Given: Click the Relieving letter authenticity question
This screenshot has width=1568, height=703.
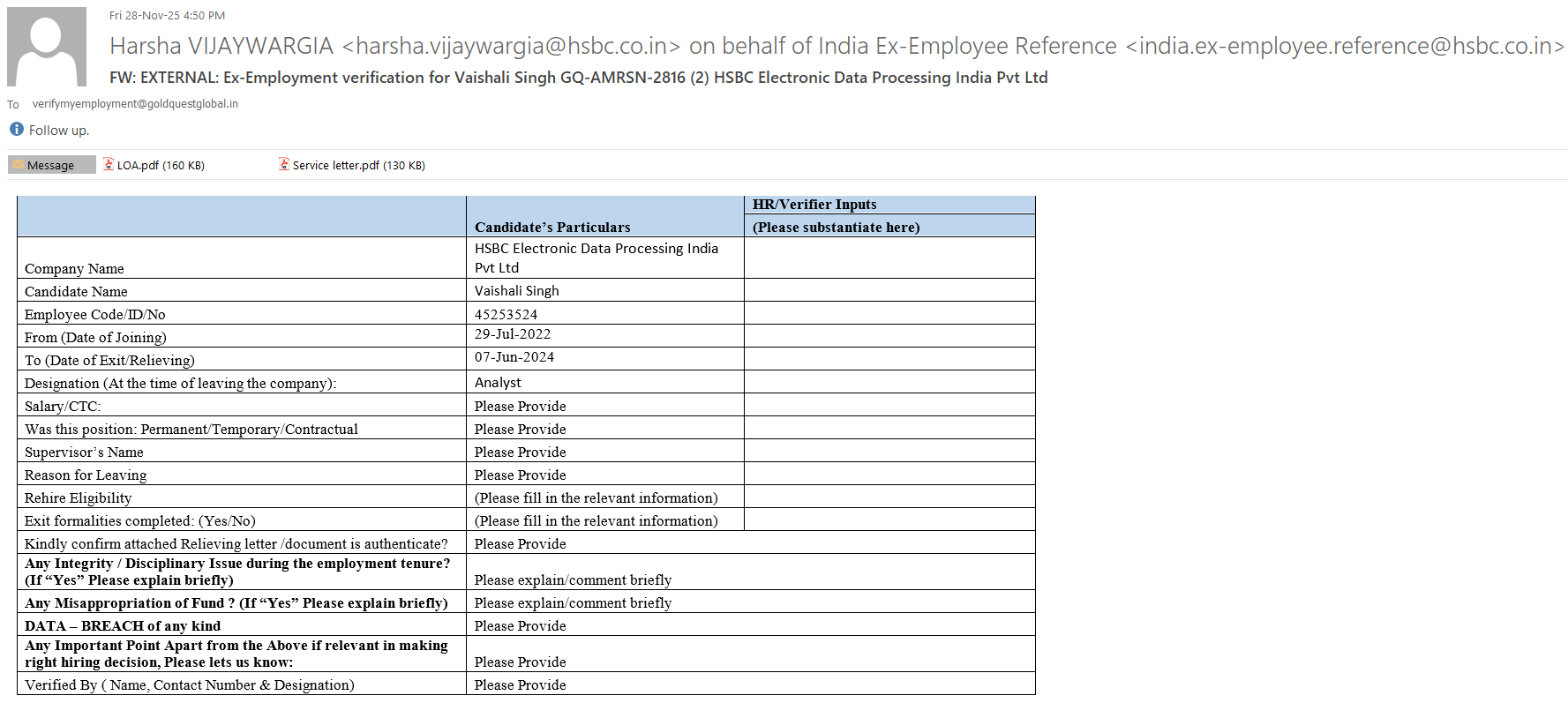Looking at the screenshot, I should point(236,544).
